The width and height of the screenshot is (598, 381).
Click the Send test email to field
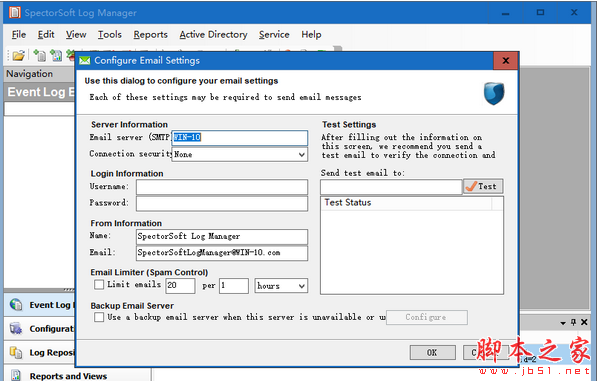coord(391,187)
